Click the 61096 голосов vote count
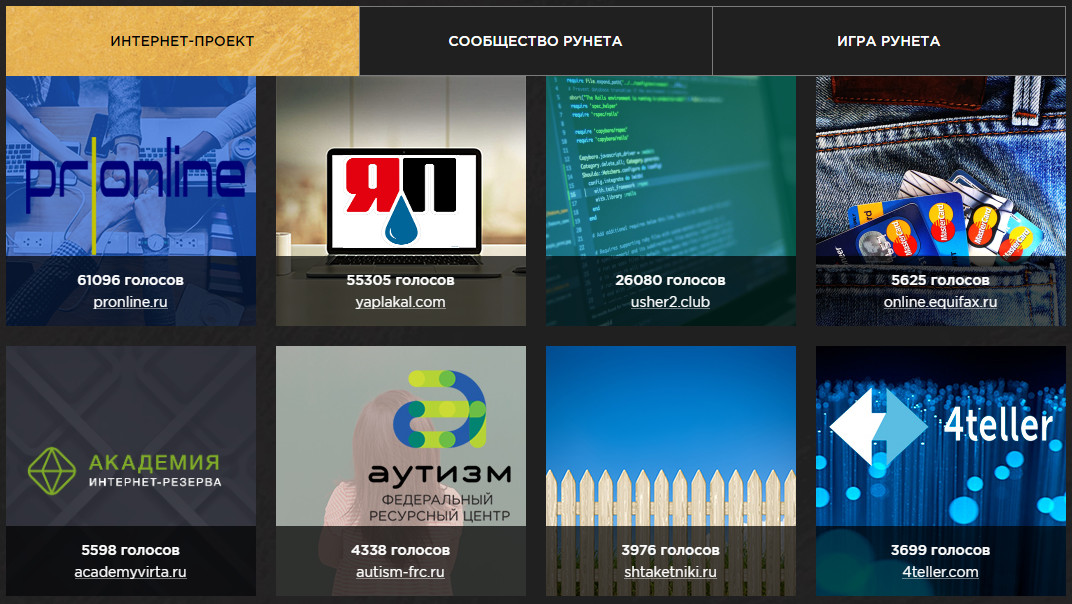Viewport: 1072px width, 604px height. (x=131, y=280)
